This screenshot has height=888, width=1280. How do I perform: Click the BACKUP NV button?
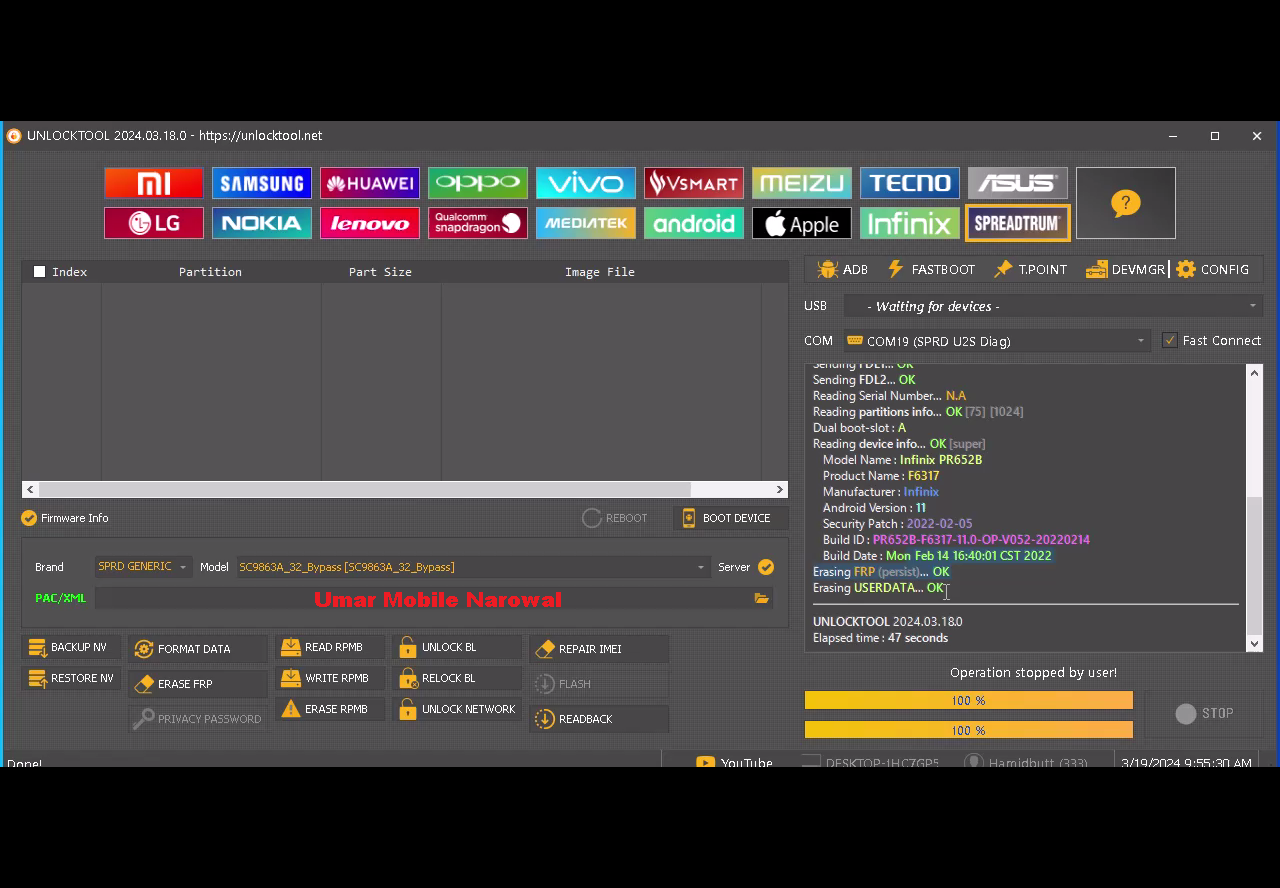pos(71,647)
